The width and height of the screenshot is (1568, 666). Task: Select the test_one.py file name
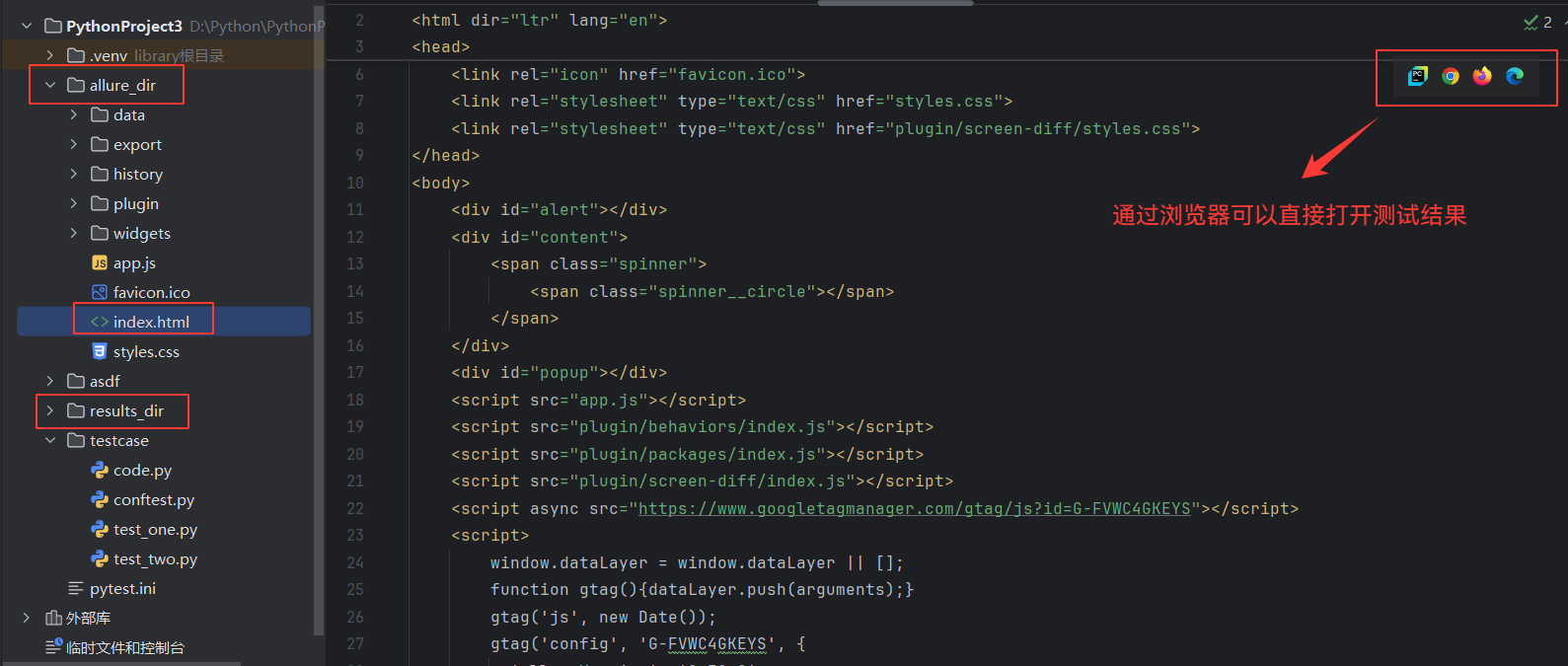click(155, 529)
